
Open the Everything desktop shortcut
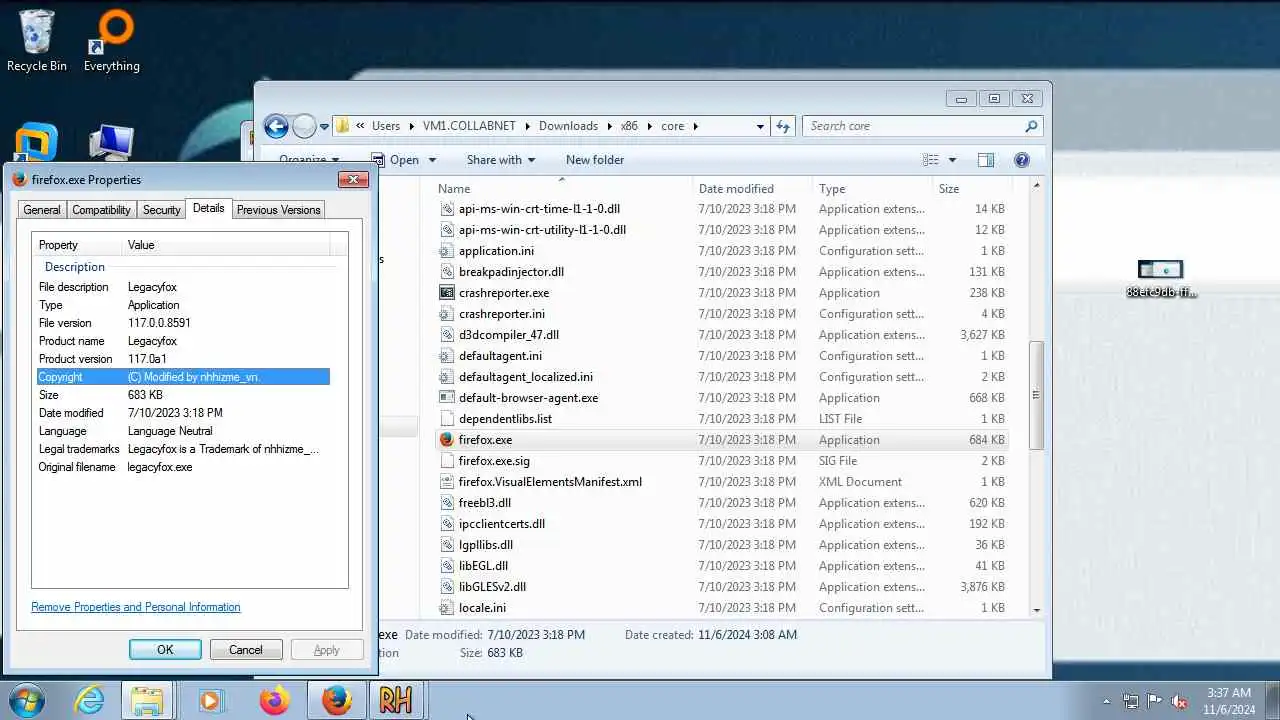(x=111, y=41)
